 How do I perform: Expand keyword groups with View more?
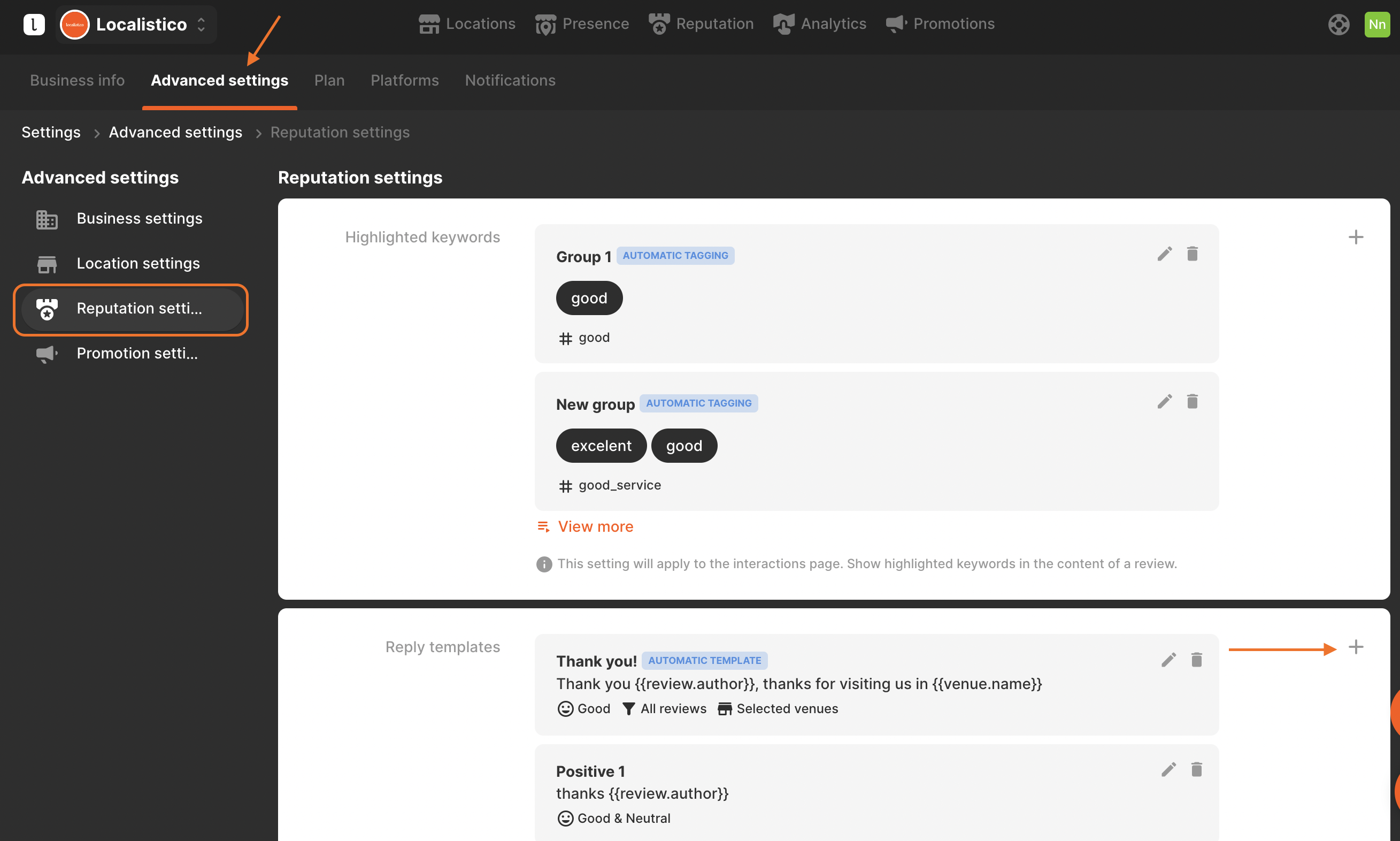586,526
